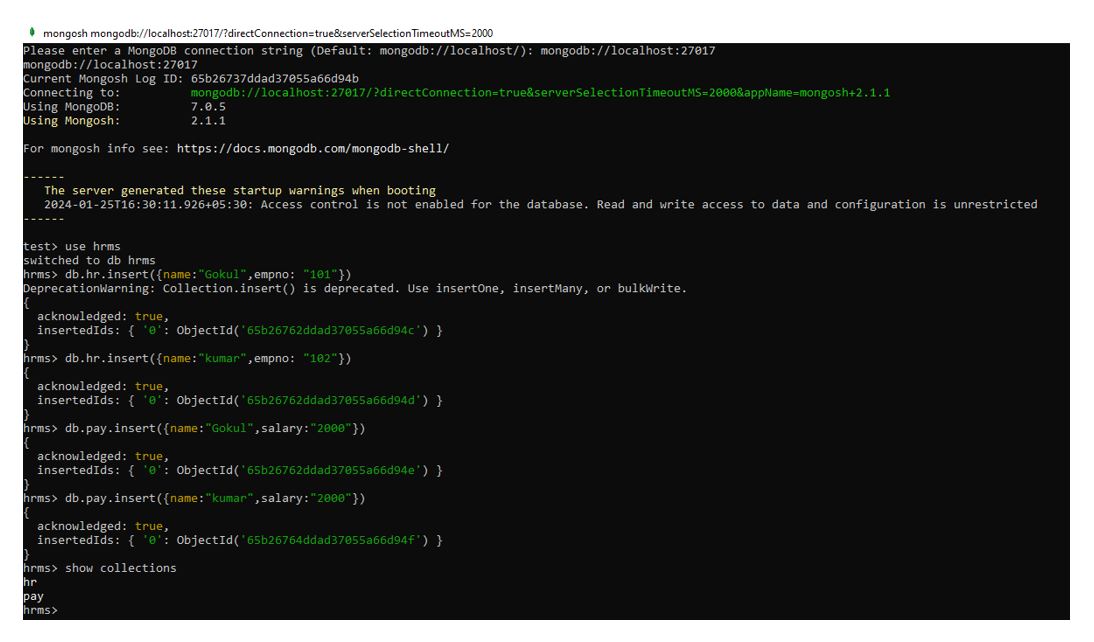Viewport: 1094px width, 642px height.
Task: Click the 'switched to db hrms' output
Action: (x=89, y=260)
